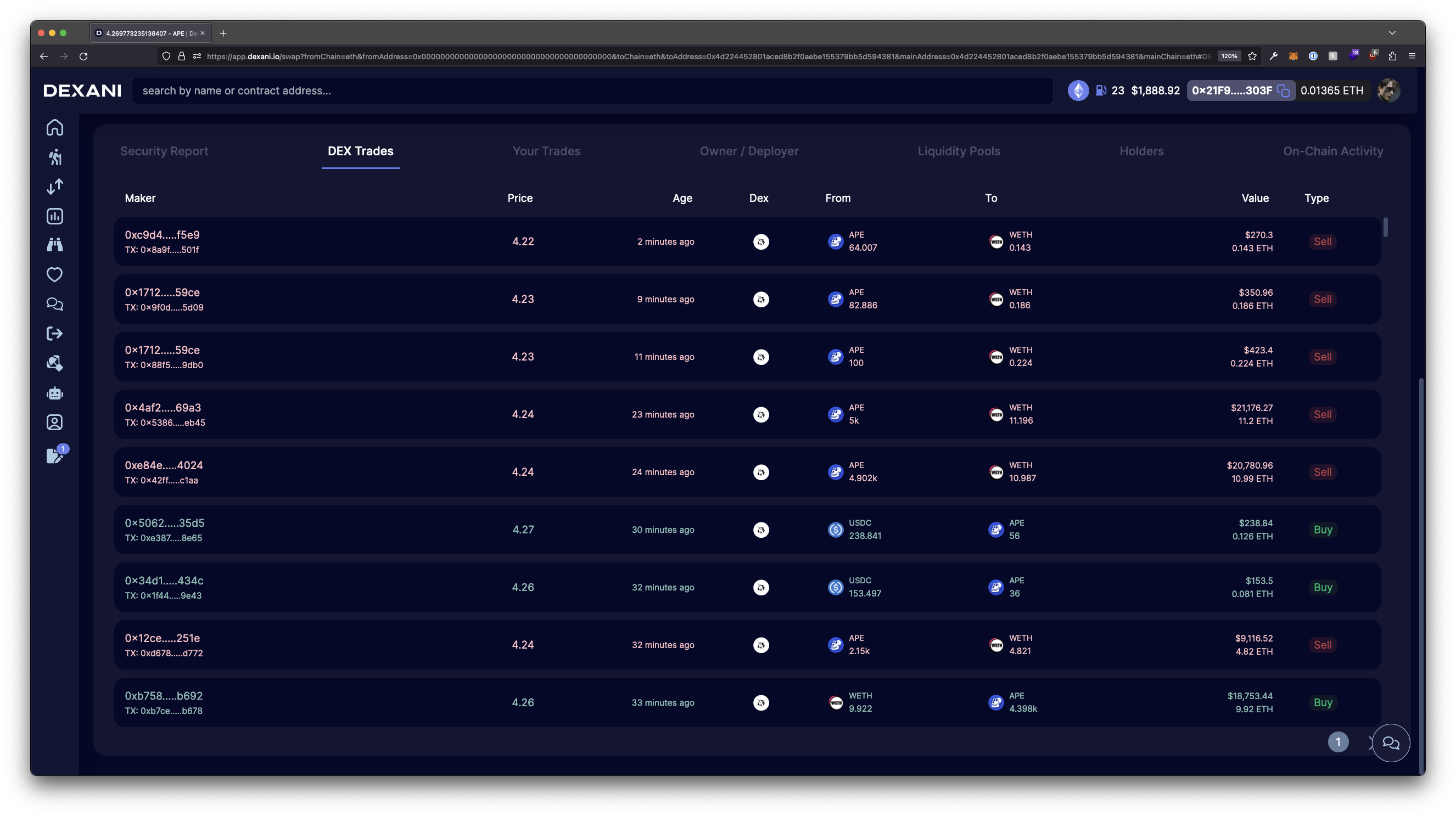
Task: Click USDC icon in 0x5062.....35d5 row
Action: pos(836,530)
